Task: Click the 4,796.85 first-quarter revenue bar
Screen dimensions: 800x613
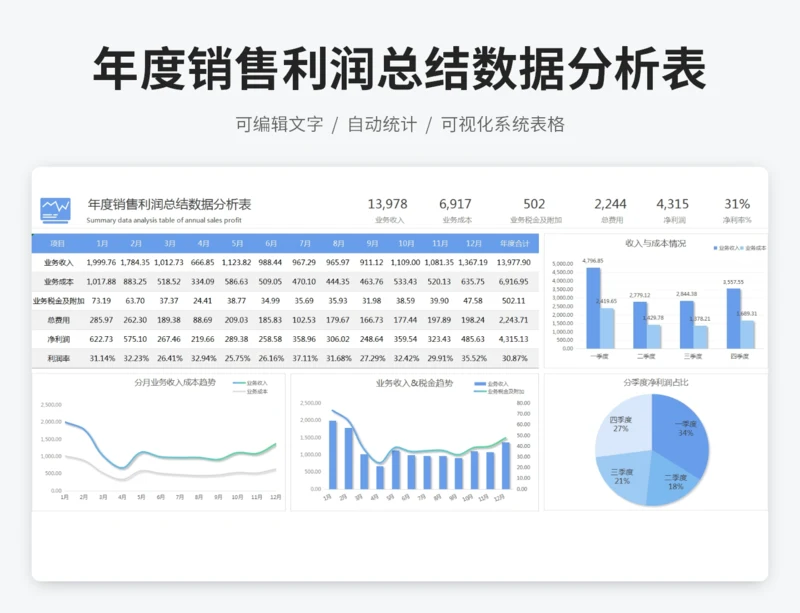Action: [593, 308]
